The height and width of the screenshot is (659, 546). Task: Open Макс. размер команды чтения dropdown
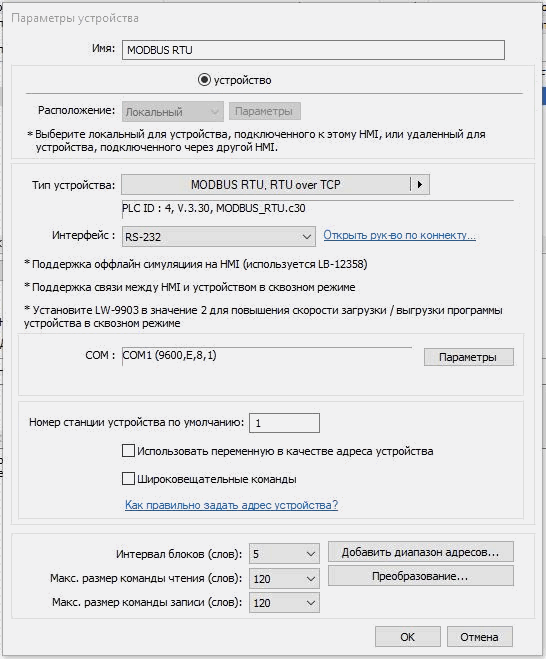pyautogui.click(x=284, y=579)
